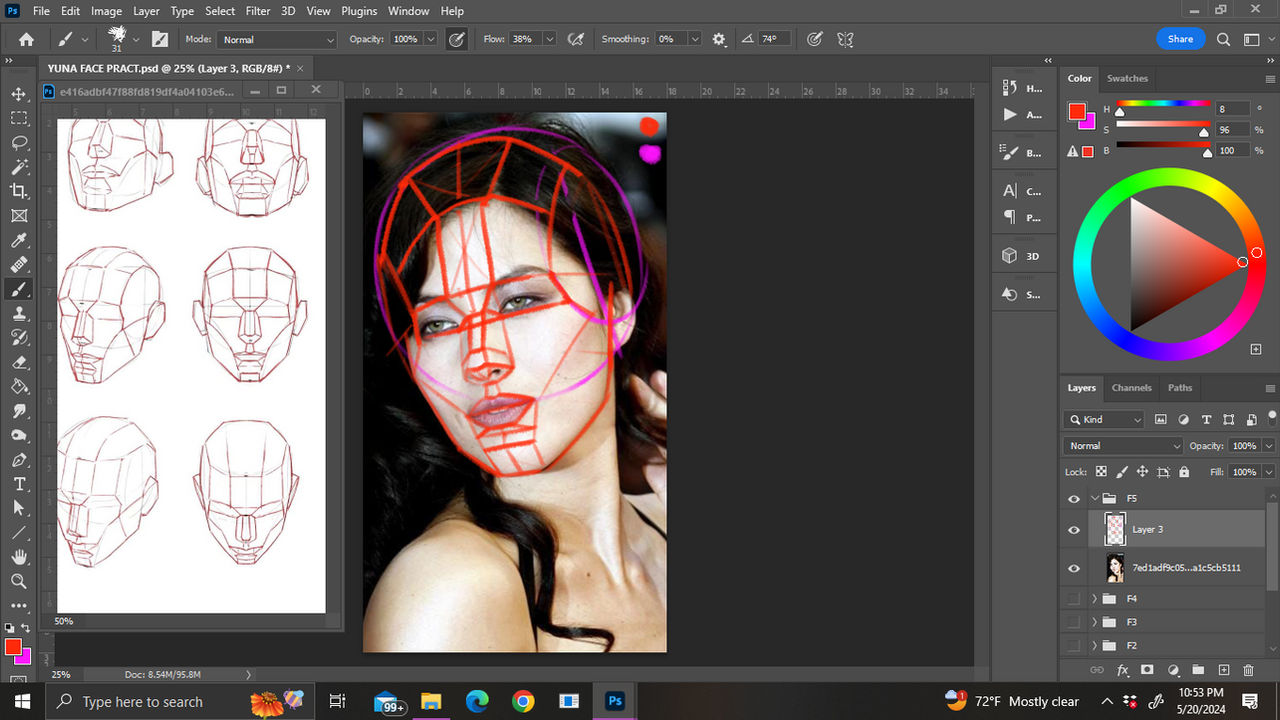Image resolution: width=1280 pixels, height=720 pixels.
Task: Show the F4 layer group
Action: click(x=1074, y=598)
